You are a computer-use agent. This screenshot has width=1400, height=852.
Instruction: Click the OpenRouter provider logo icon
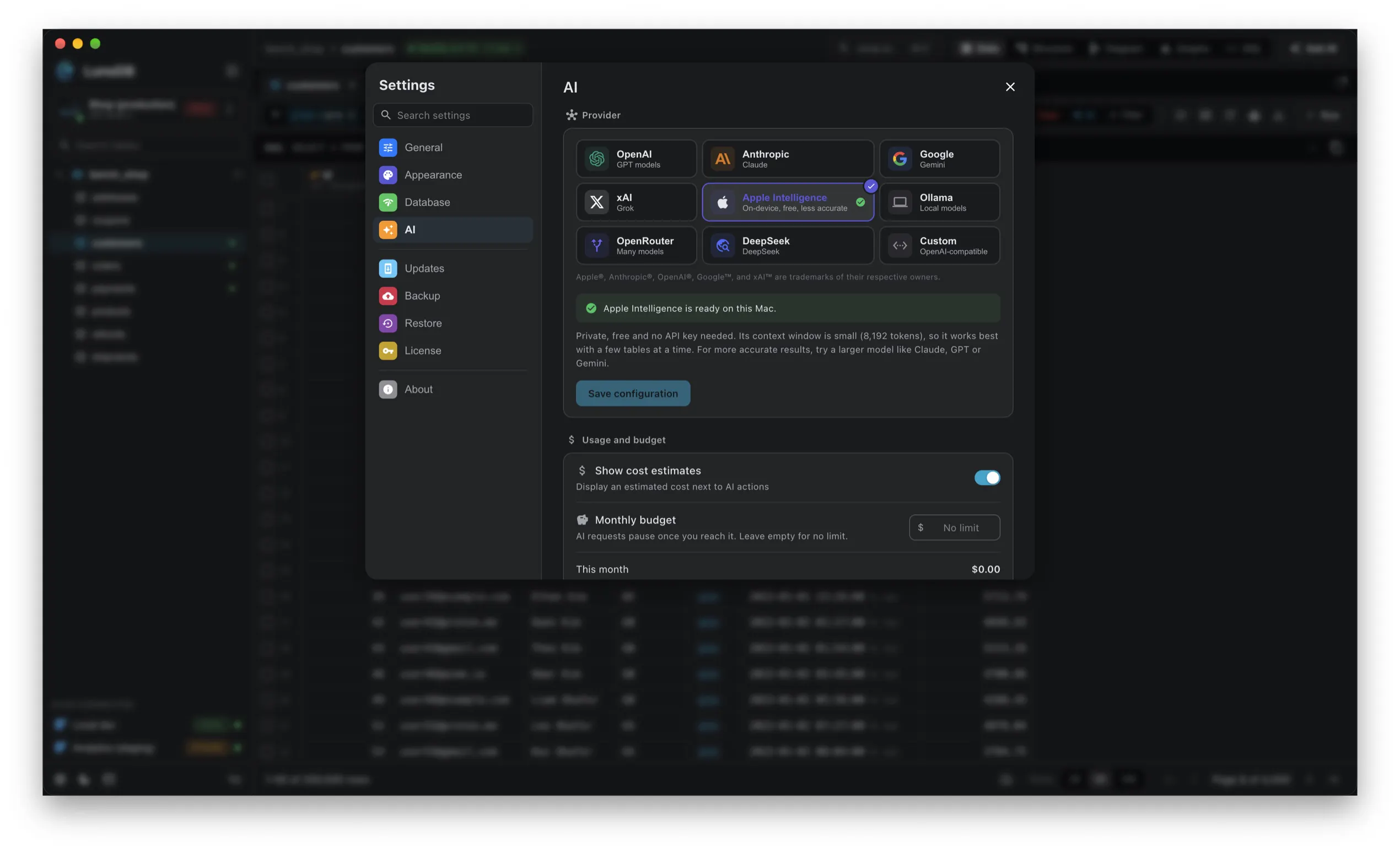click(596, 245)
